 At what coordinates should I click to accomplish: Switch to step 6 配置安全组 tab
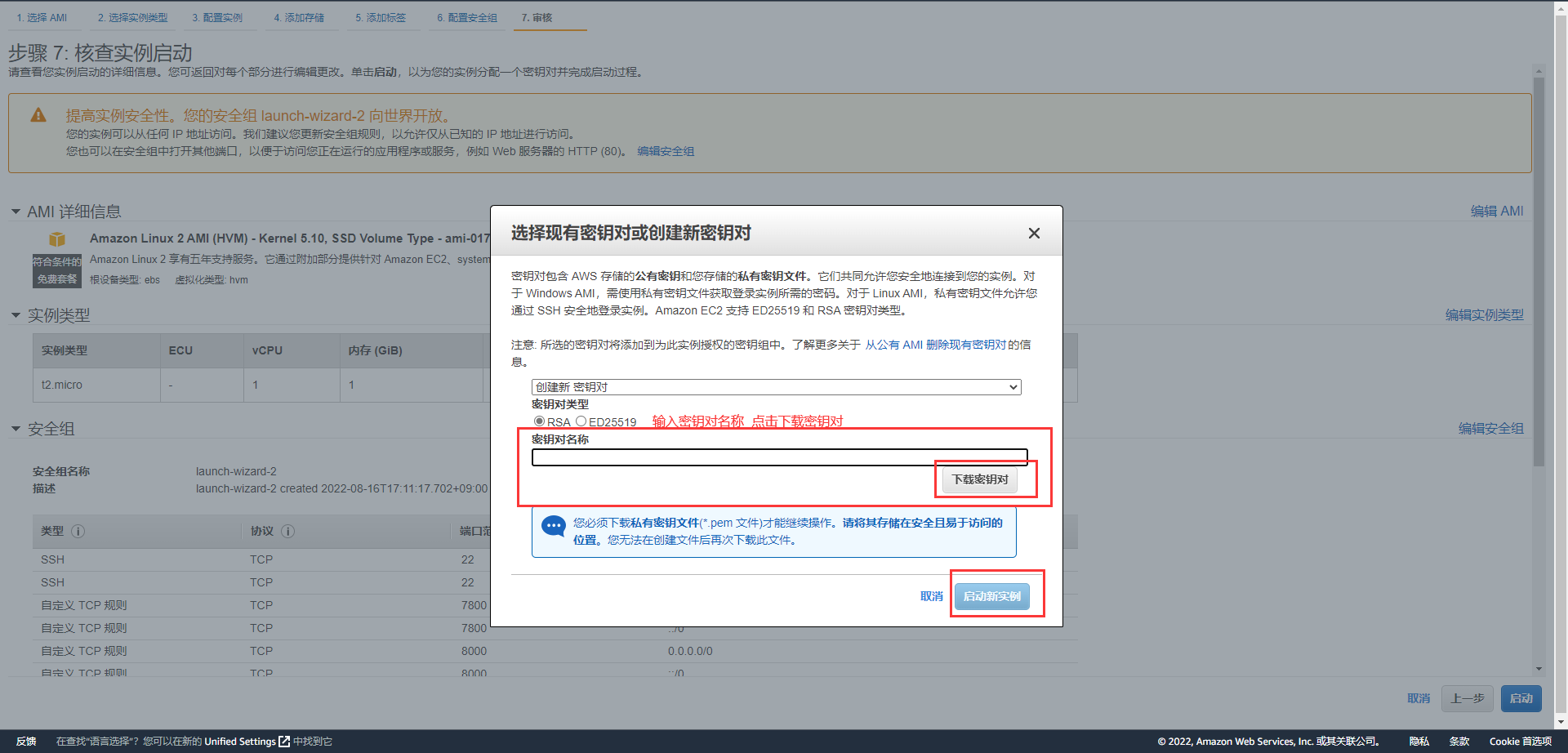point(466,18)
